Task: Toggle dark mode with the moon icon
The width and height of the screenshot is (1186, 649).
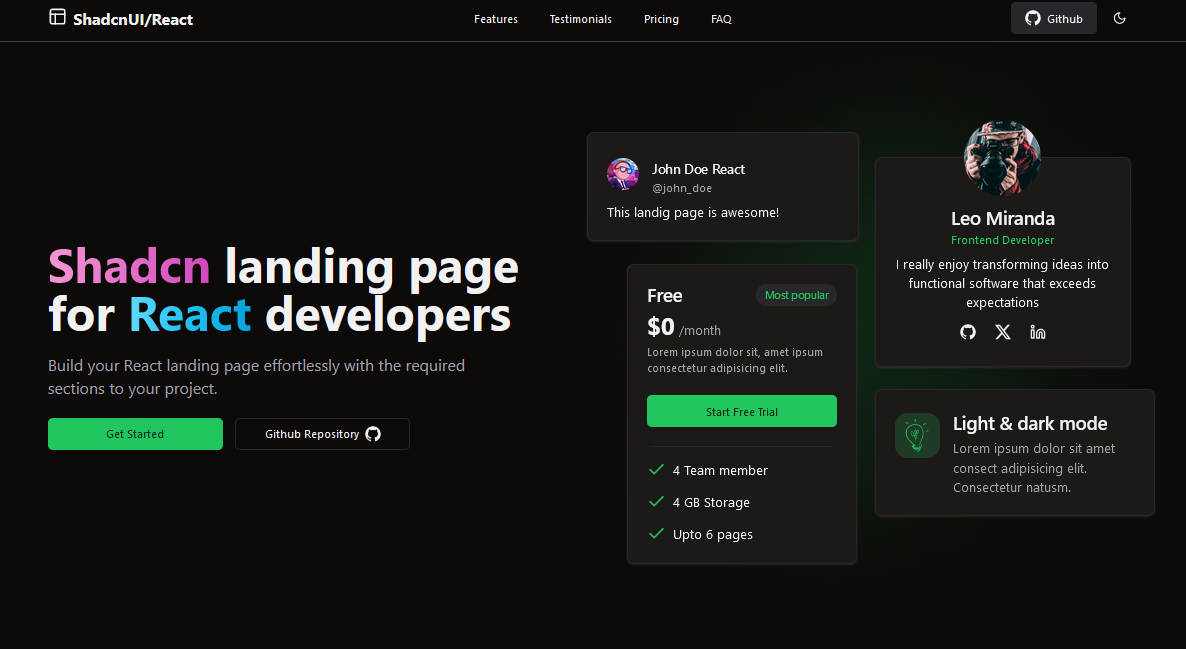Action: (x=1119, y=18)
